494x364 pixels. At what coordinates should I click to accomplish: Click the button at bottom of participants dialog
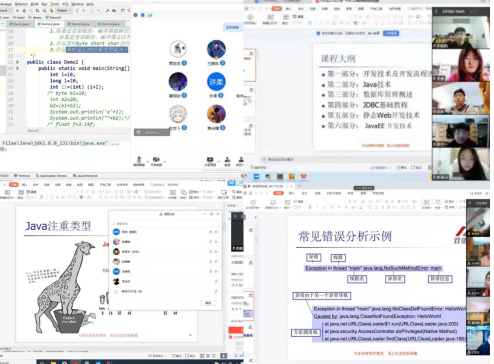click(x=208, y=303)
